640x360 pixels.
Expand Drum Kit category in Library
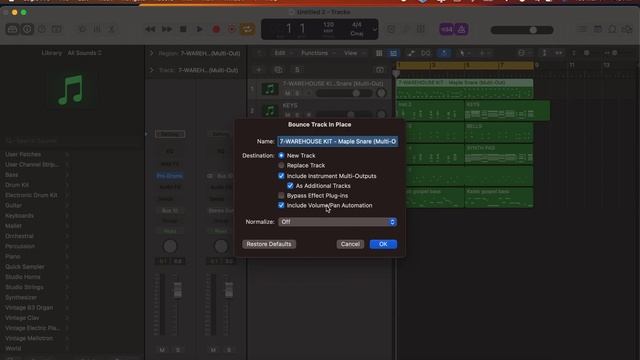pos(67,185)
